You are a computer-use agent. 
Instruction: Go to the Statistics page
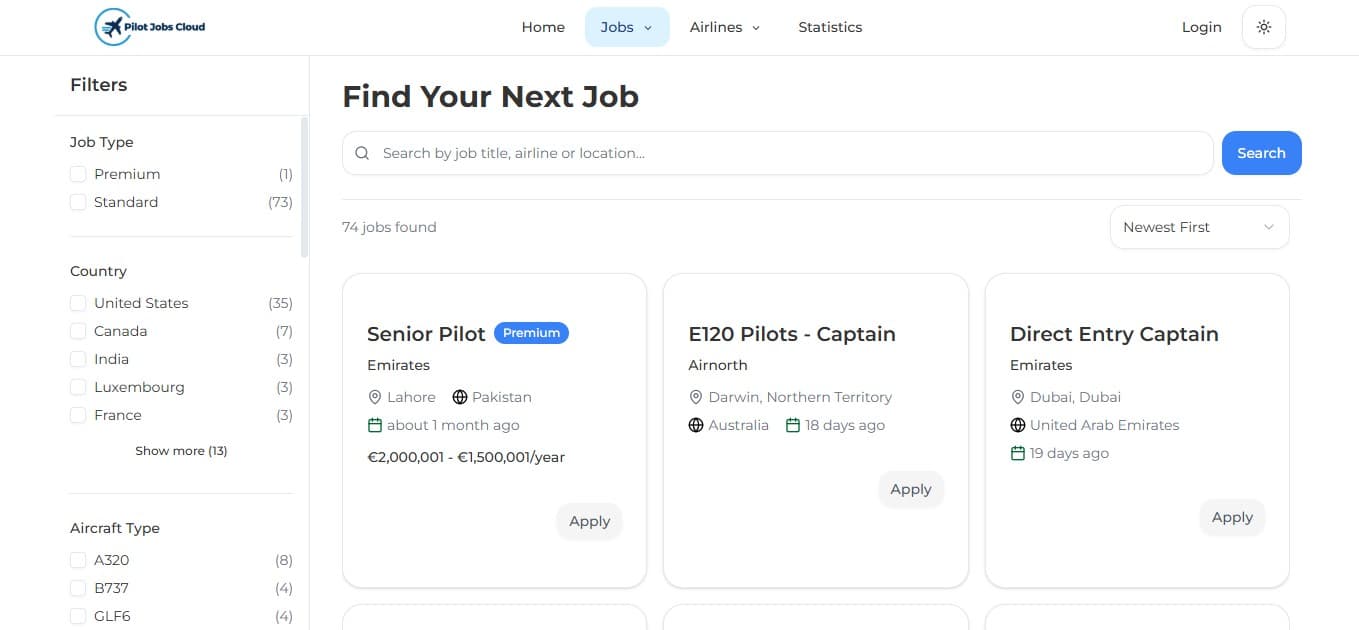click(830, 27)
